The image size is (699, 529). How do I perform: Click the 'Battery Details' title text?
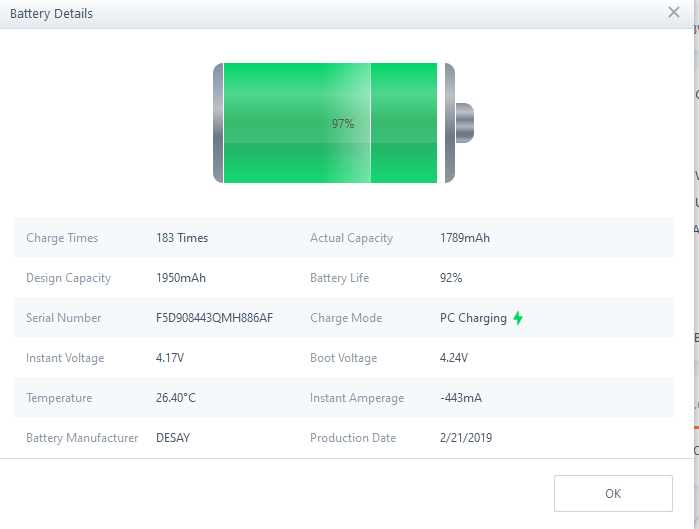pos(51,14)
